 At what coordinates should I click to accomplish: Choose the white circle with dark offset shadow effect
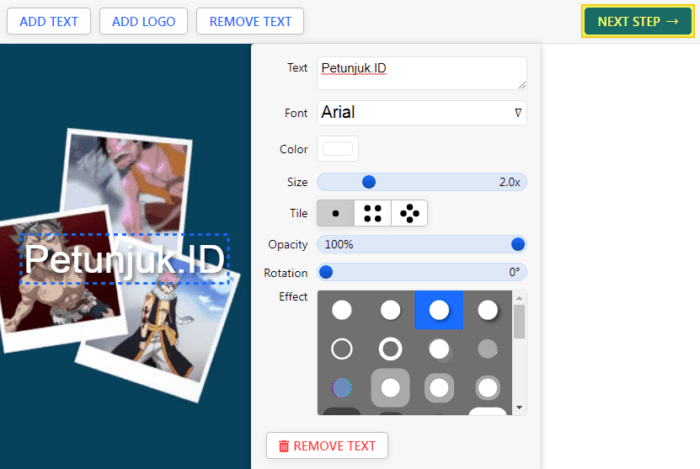click(x=439, y=349)
